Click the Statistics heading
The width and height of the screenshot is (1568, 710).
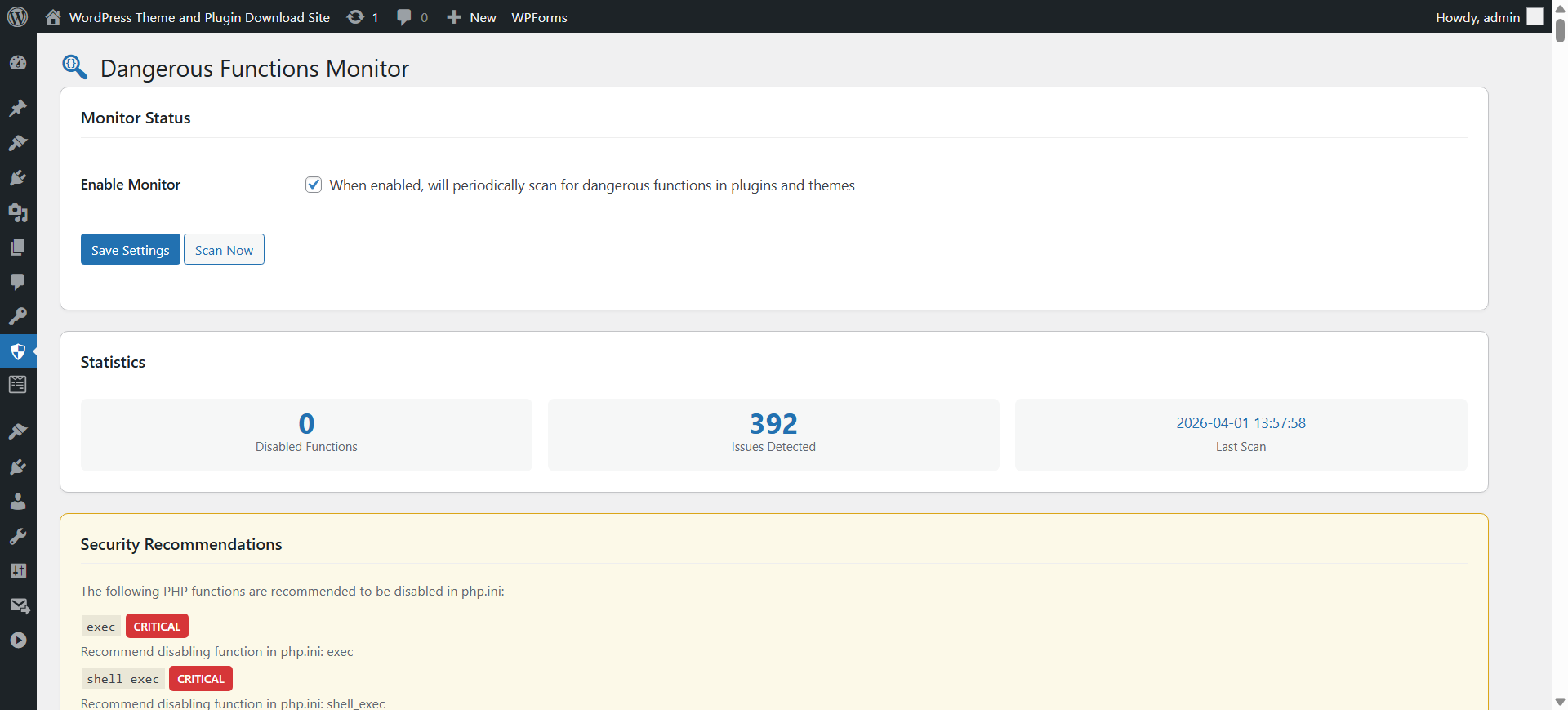coord(113,362)
